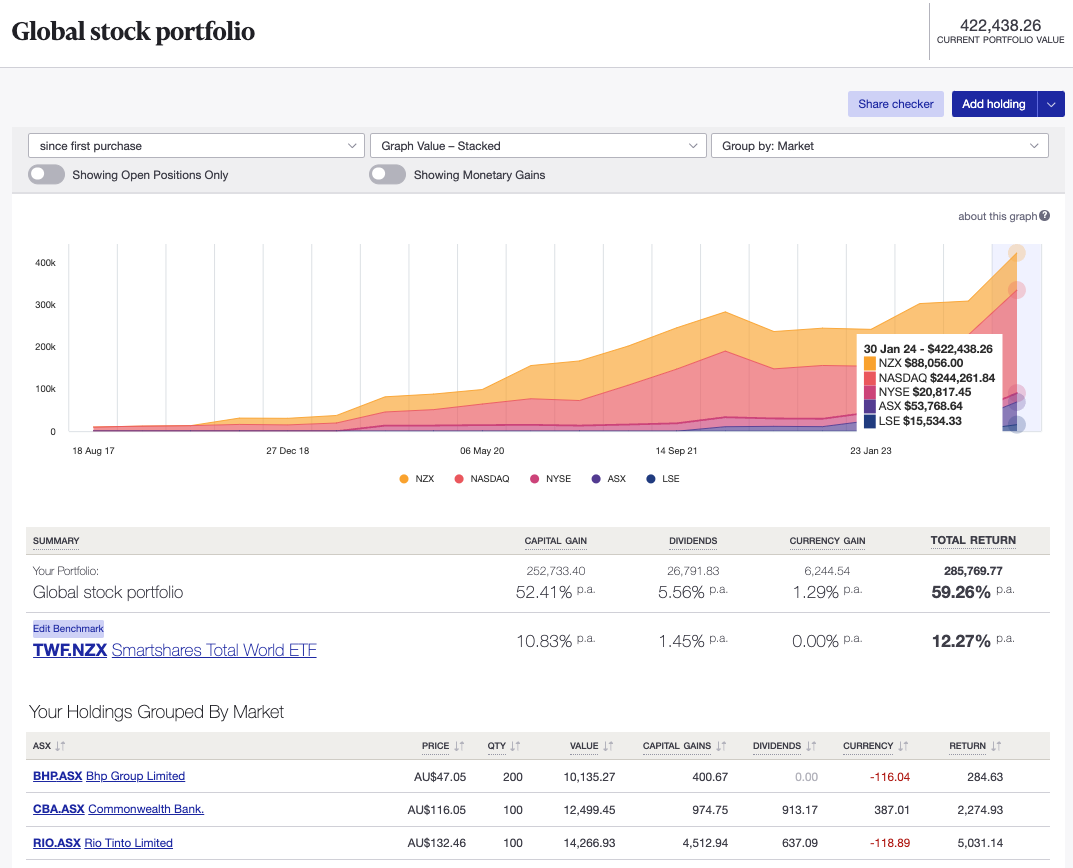Change the 'Group by: Market' dropdown
This screenshot has height=868, width=1073.
point(879,145)
